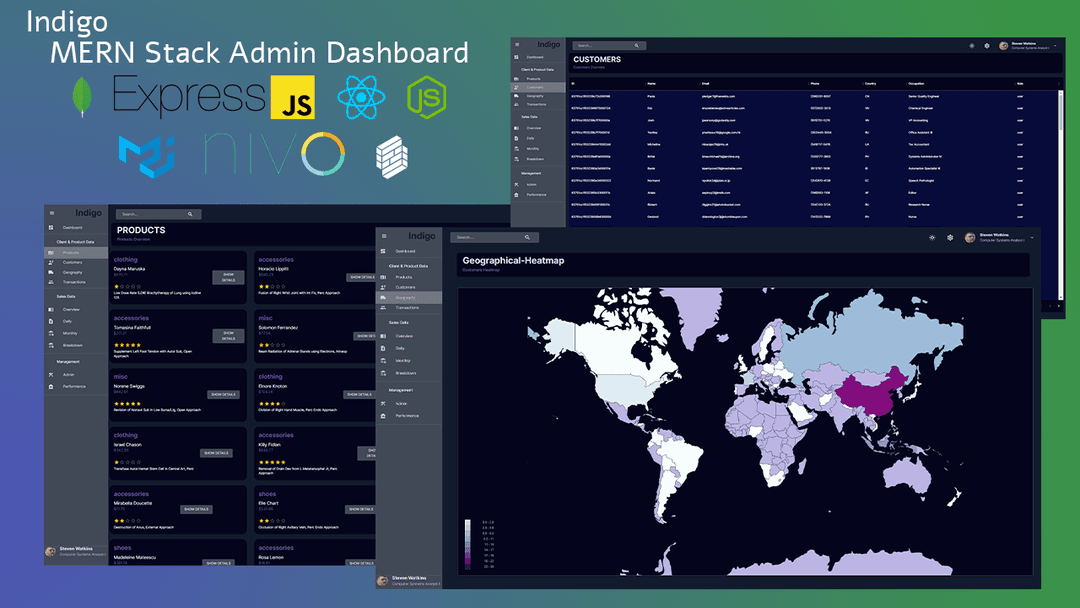Open Overview in Geography window sidebar
Image resolution: width=1080 pixels, height=608 pixels.
pos(409,336)
